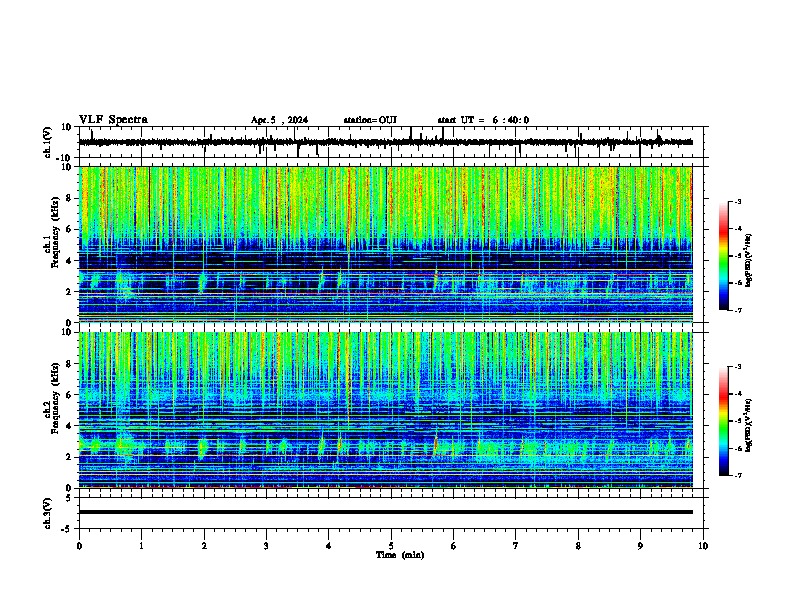Click the ch.2 "Frequency (kHz)" axis label
792x612 pixels.
pos(56,398)
